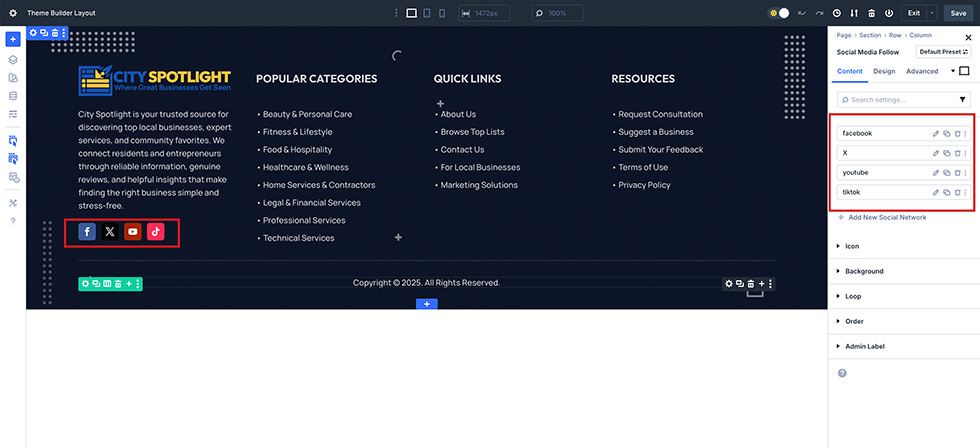Open the Advanced tab
The height and width of the screenshot is (448, 980).
pyautogui.click(x=922, y=71)
